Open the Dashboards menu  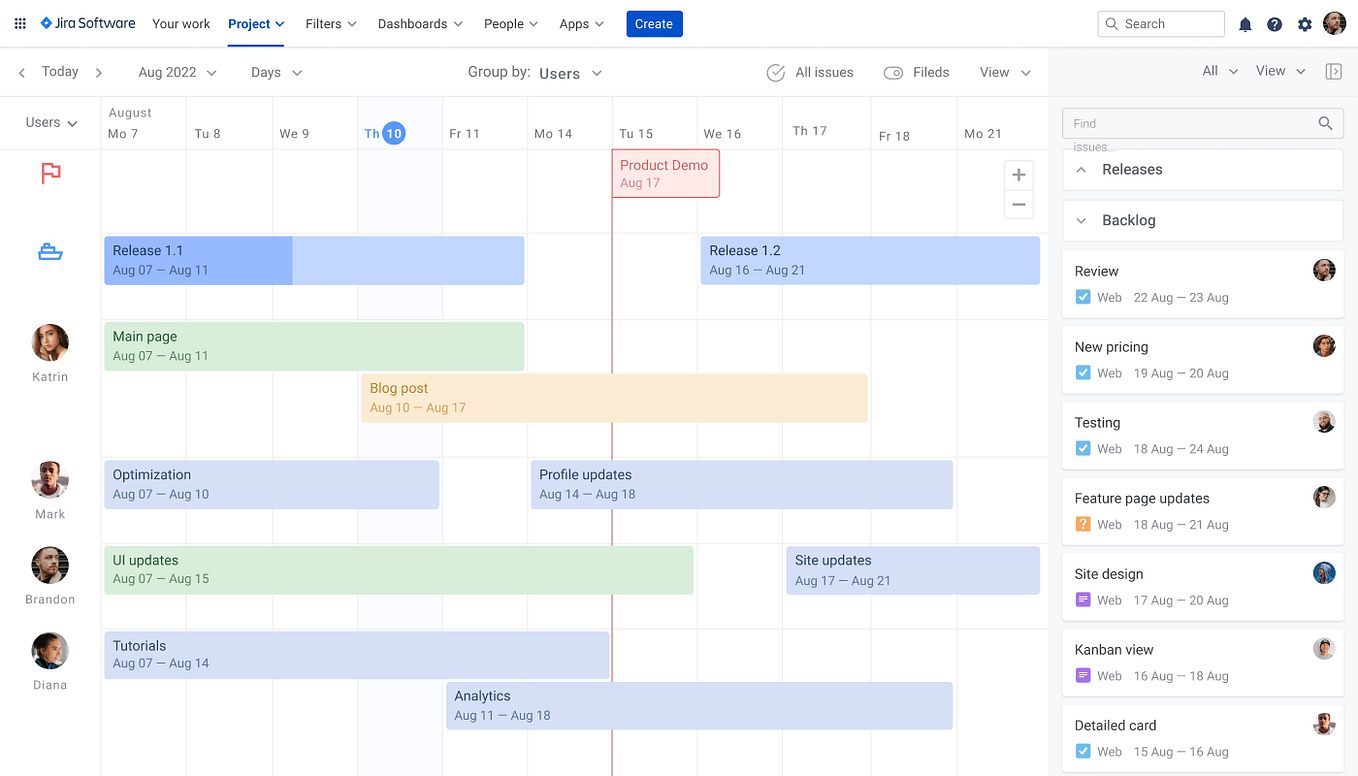click(x=419, y=23)
